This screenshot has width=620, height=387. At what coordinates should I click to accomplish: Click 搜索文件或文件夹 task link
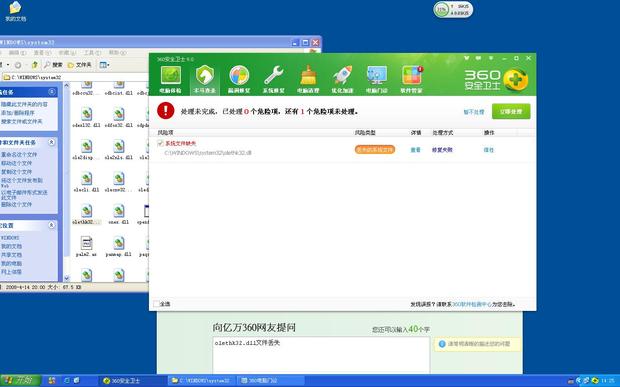pos(21,121)
